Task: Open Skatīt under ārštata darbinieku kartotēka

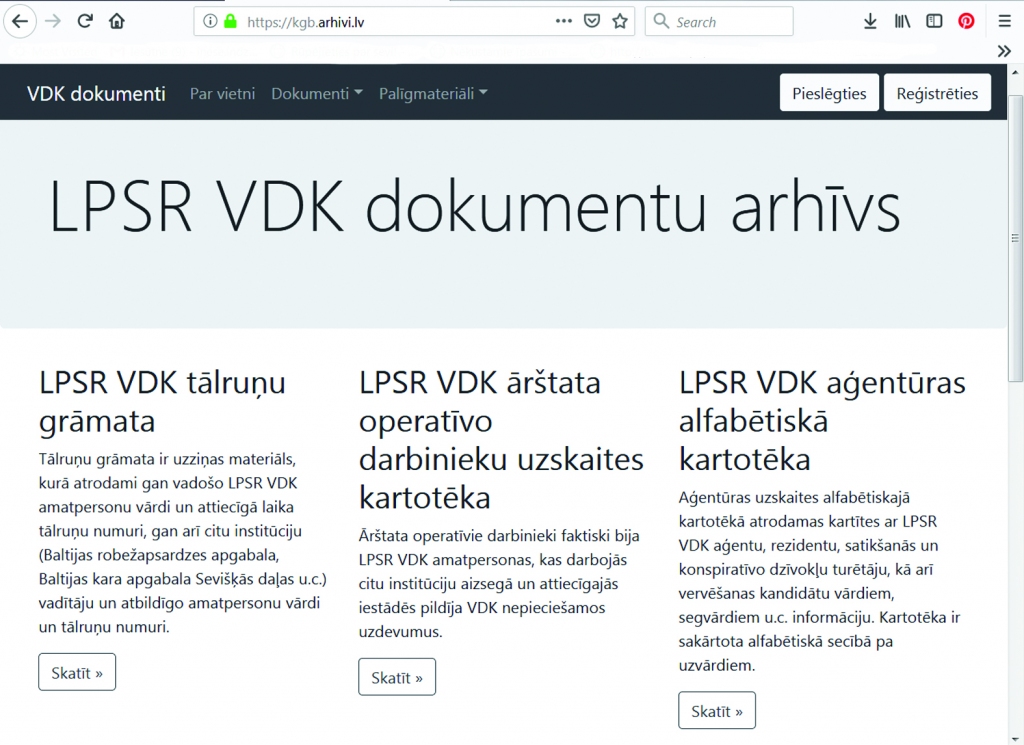Action: point(397,676)
